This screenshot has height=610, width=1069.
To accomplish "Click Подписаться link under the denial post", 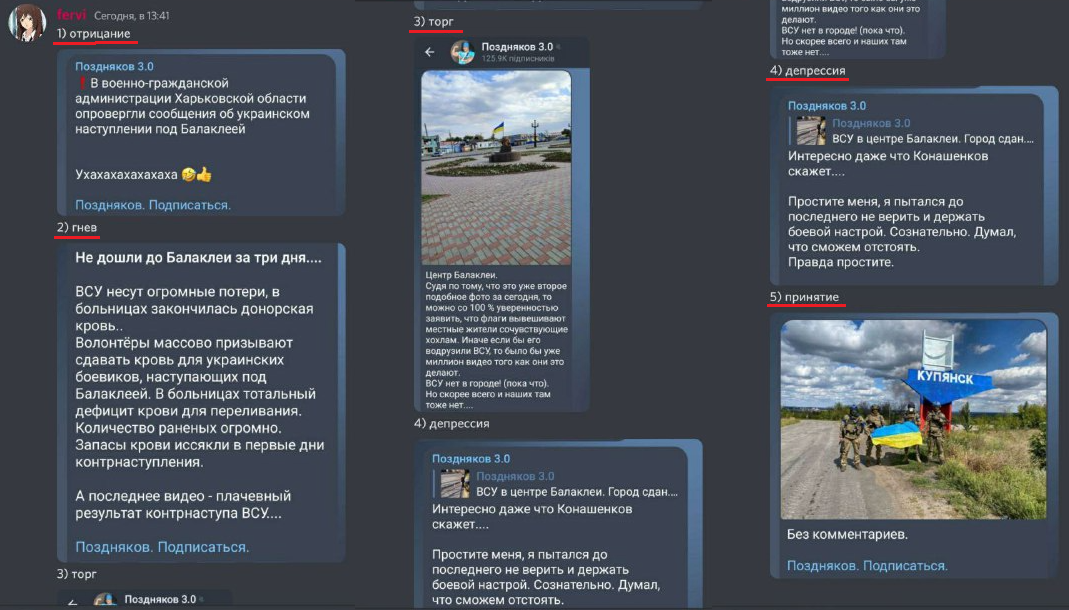I will point(190,205).
